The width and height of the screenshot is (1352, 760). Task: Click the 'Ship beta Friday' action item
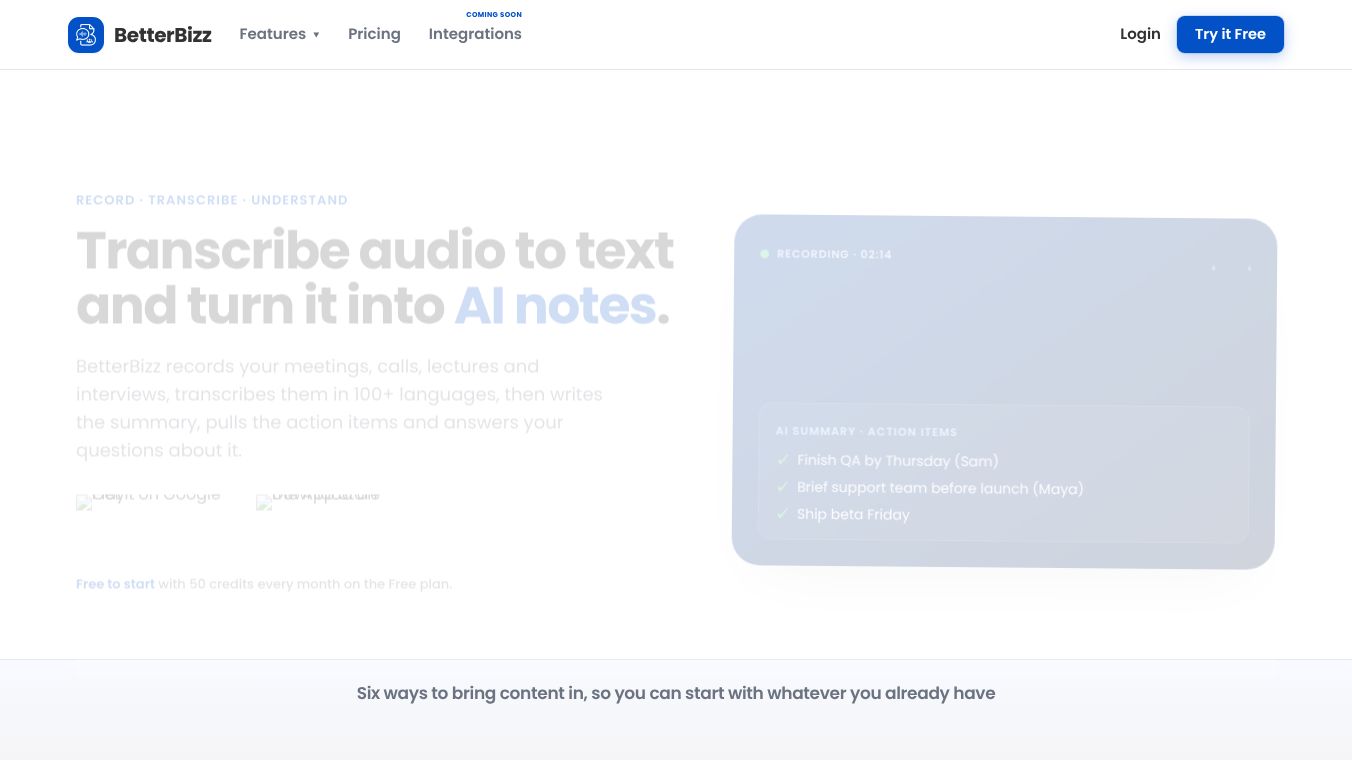853,514
